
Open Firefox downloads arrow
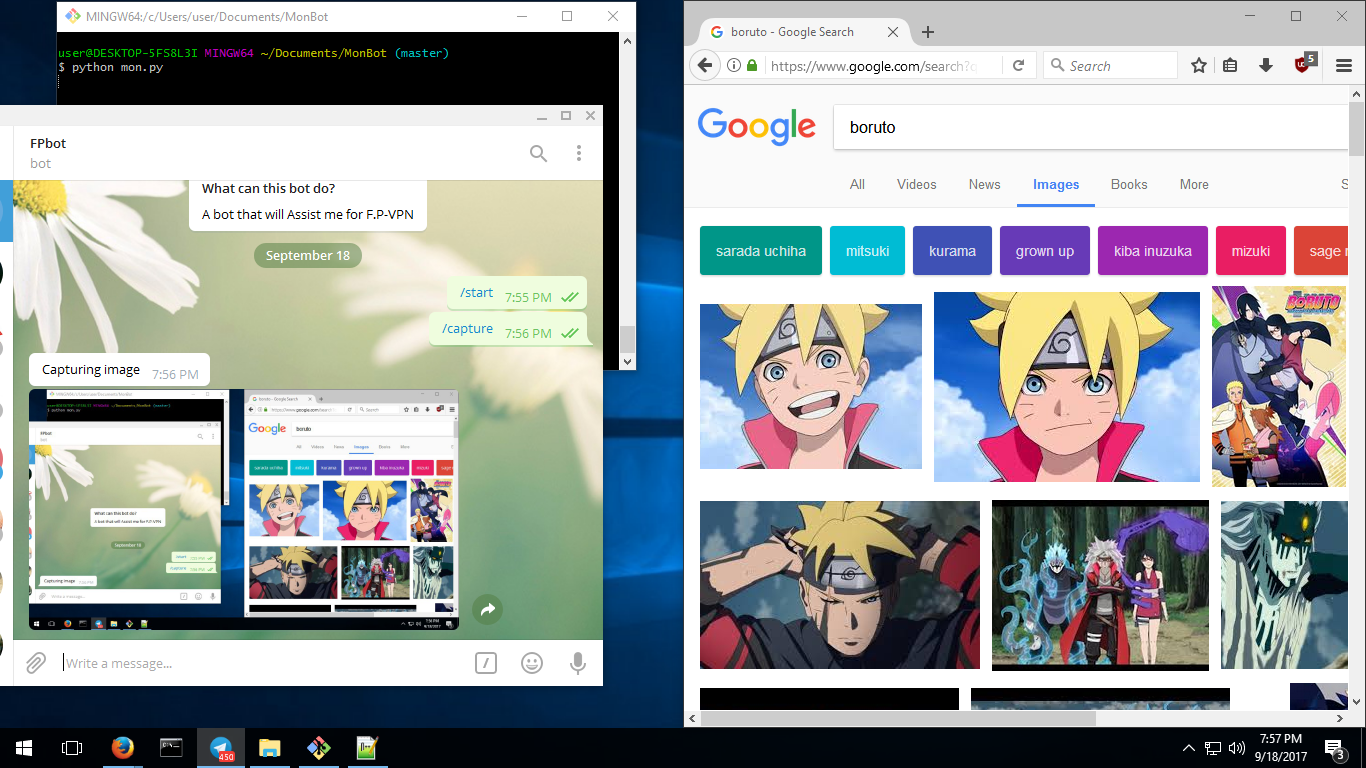click(x=1266, y=66)
